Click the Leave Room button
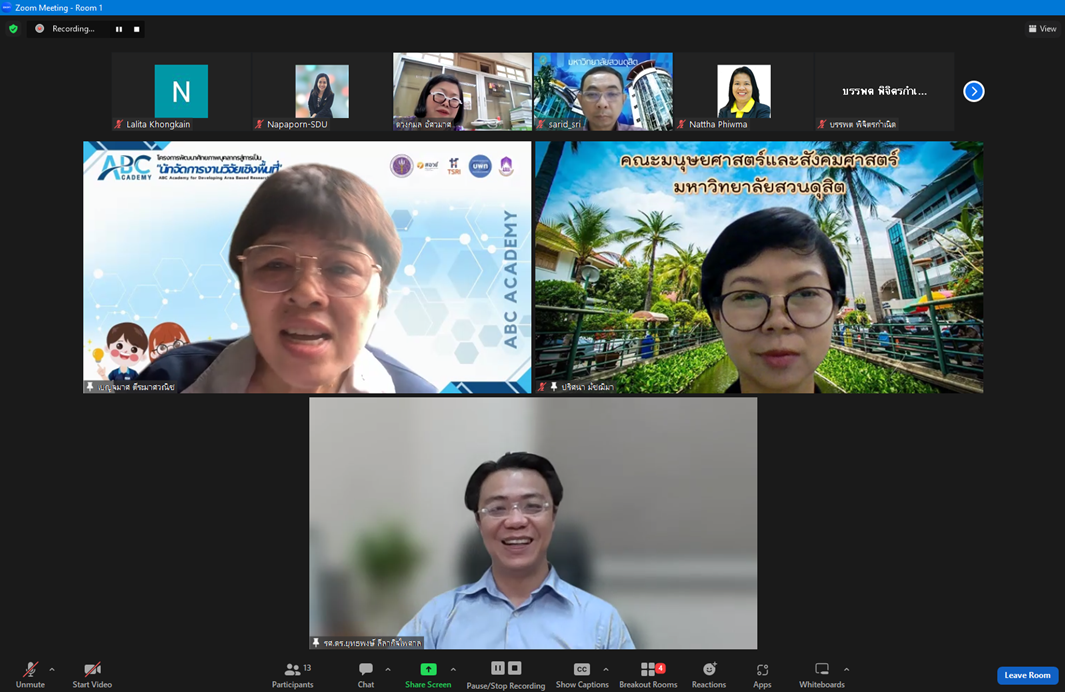The image size is (1065, 692). coord(1027,675)
